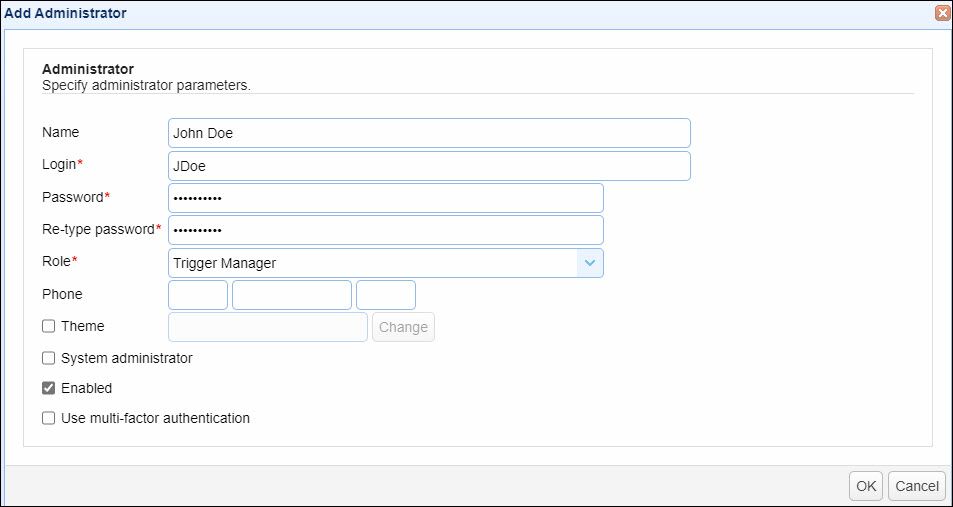Click into the Password input field
The height and width of the screenshot is (507, 953).
[x=385, y=198]
